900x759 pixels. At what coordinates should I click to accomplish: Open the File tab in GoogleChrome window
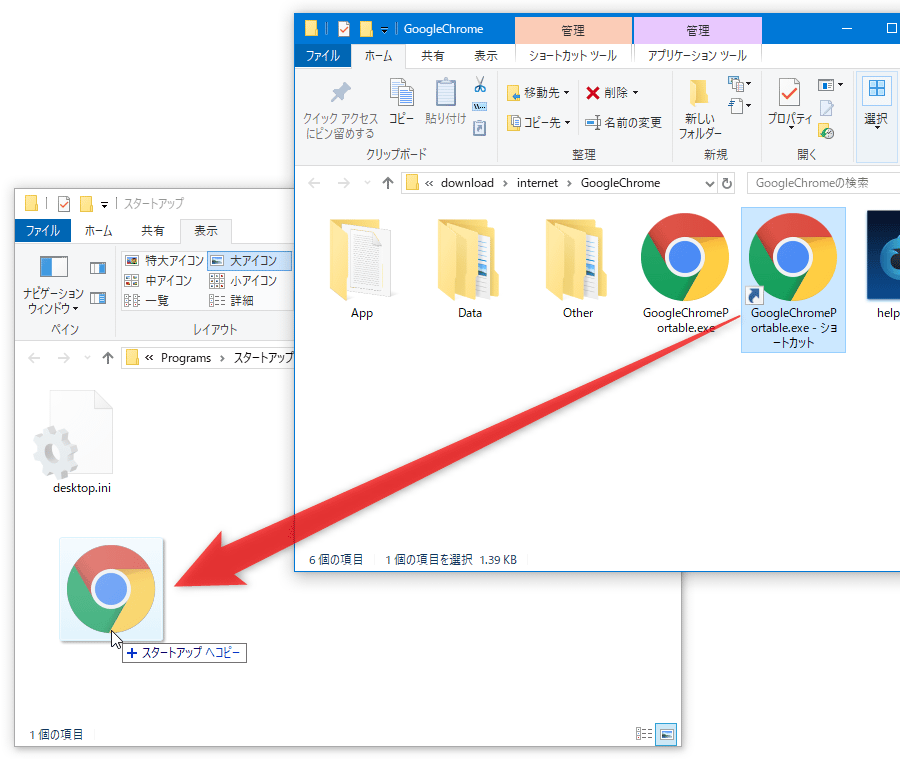pos(323,56)
